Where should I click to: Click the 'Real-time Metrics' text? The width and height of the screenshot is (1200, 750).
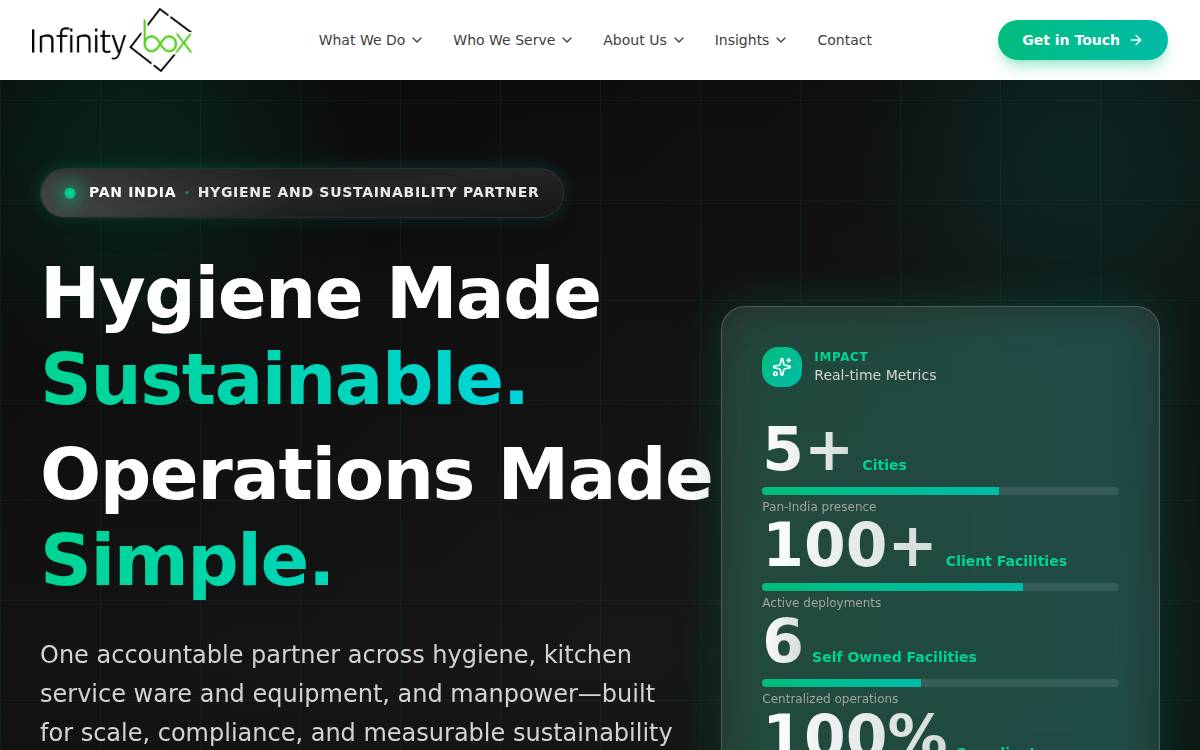click(875, 375)
